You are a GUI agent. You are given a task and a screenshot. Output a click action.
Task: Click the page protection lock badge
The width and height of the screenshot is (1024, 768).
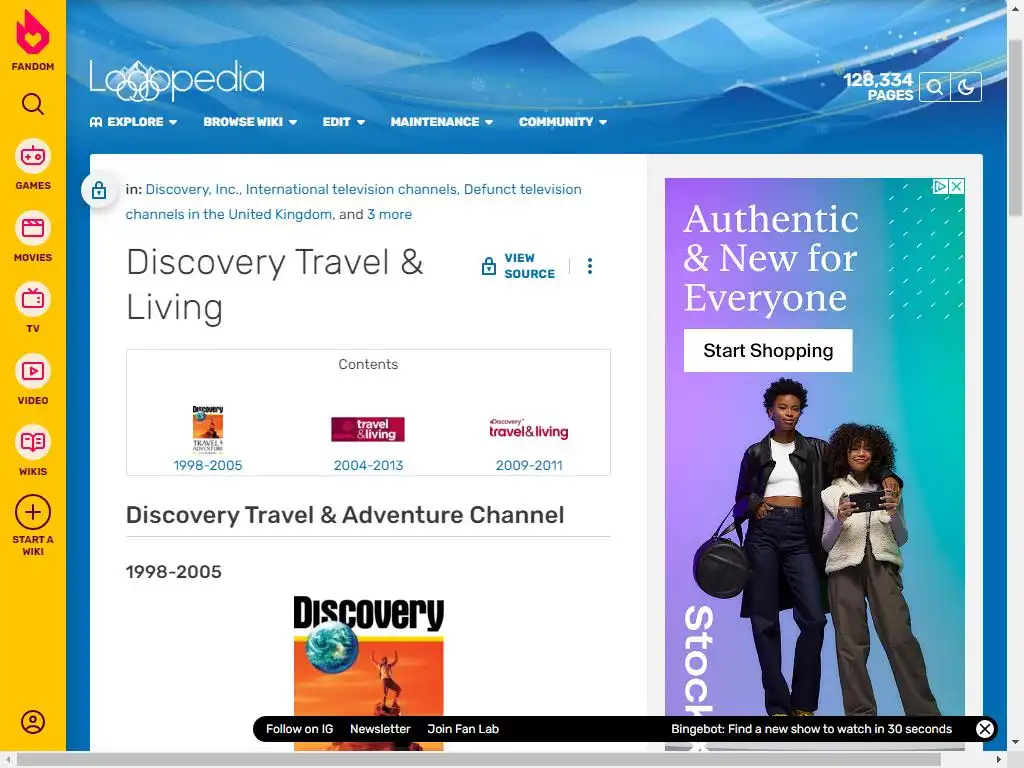(99, 190)
